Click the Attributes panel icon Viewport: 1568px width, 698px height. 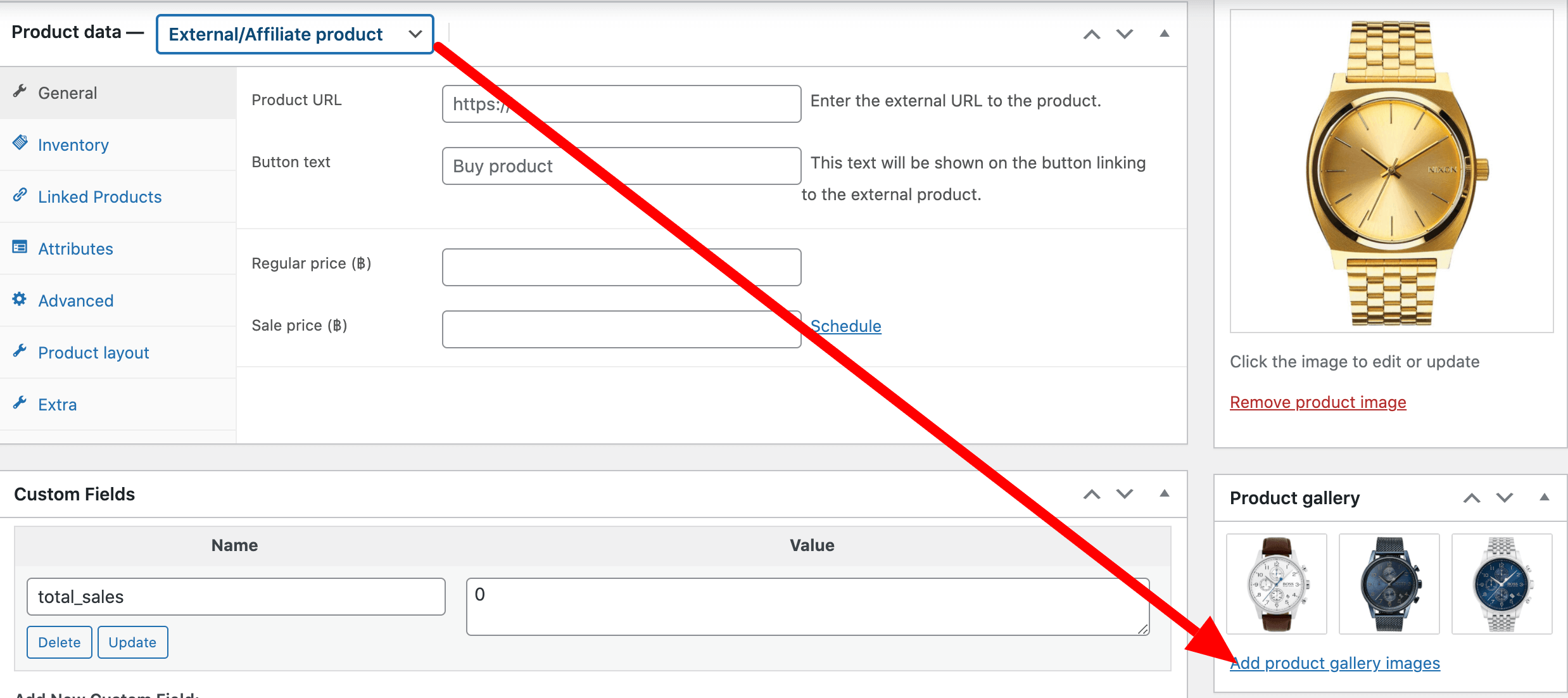20,248
